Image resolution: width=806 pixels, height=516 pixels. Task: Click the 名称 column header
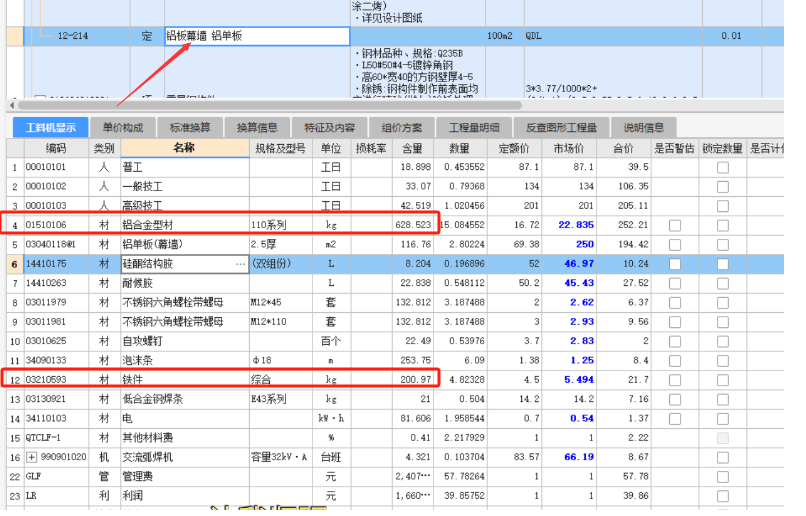[x=185, y=148]
